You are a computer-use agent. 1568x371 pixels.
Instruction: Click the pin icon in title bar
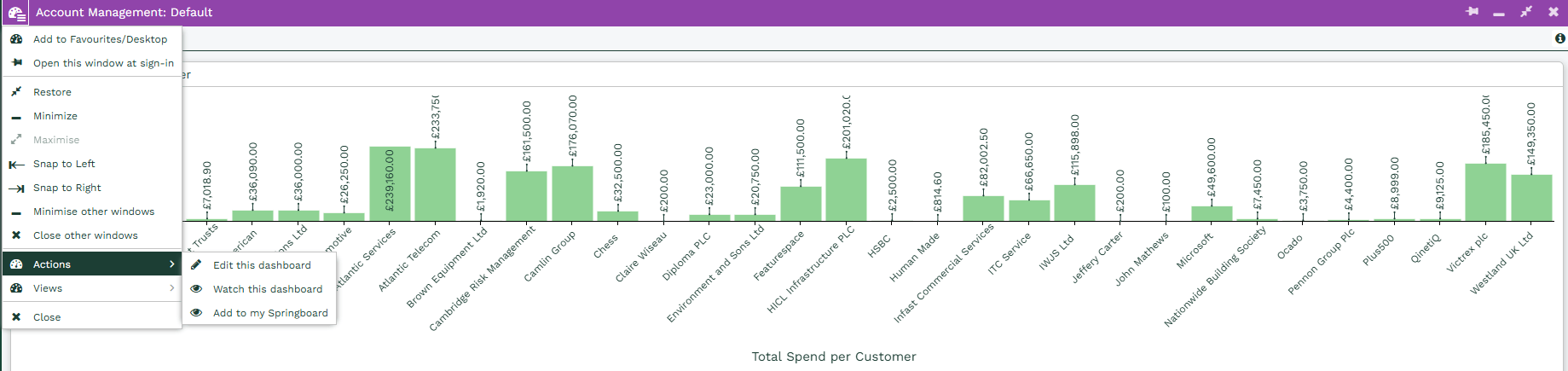tap(1473, 12)
